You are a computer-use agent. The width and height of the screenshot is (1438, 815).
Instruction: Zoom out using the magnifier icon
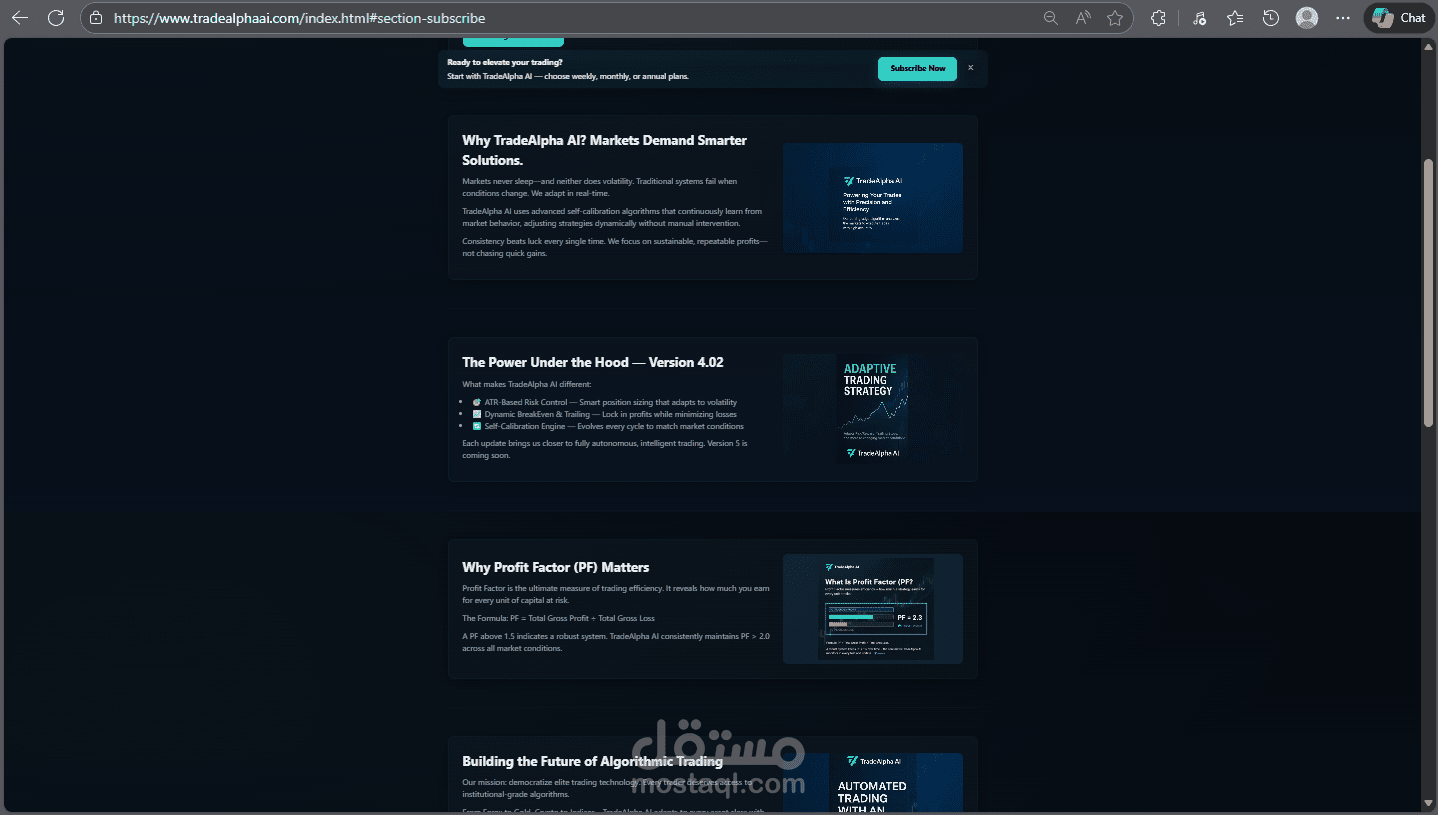[x=1051, y=18]
